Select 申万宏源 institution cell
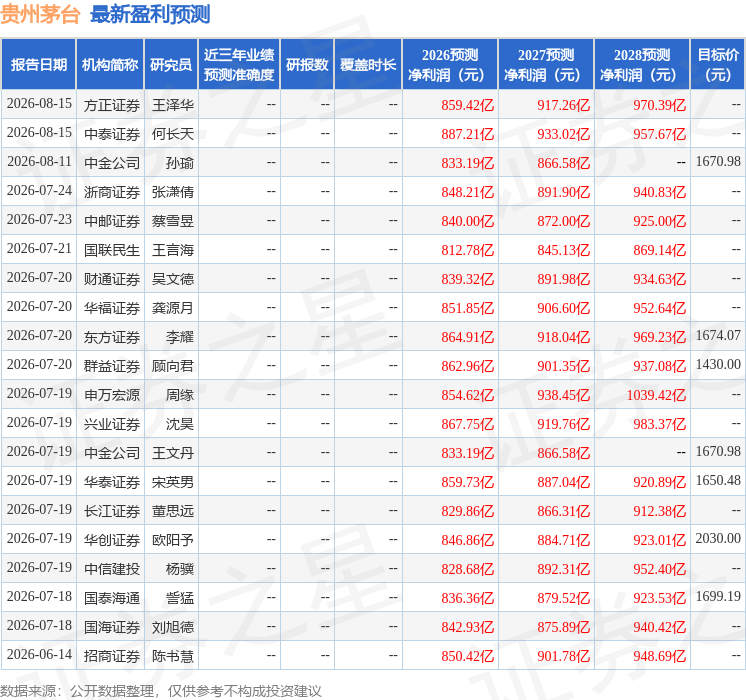The width and height of the screenshot is (746, 700). click(x=112, y=395)
